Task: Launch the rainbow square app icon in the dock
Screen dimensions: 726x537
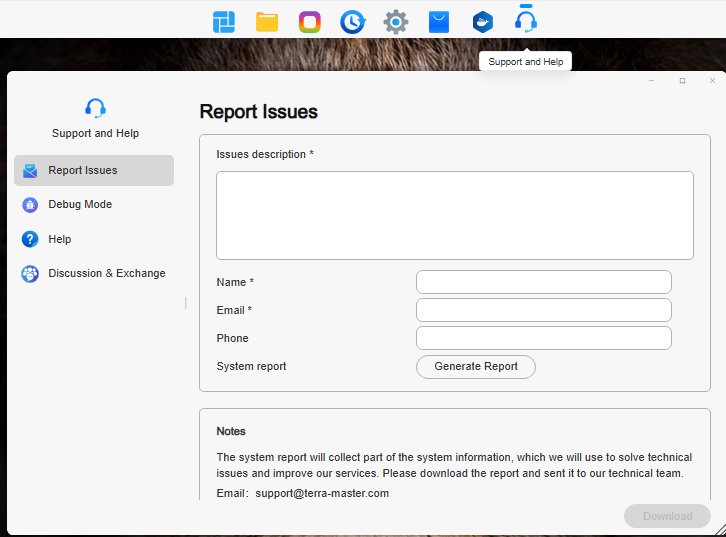Action: point(310,22)
